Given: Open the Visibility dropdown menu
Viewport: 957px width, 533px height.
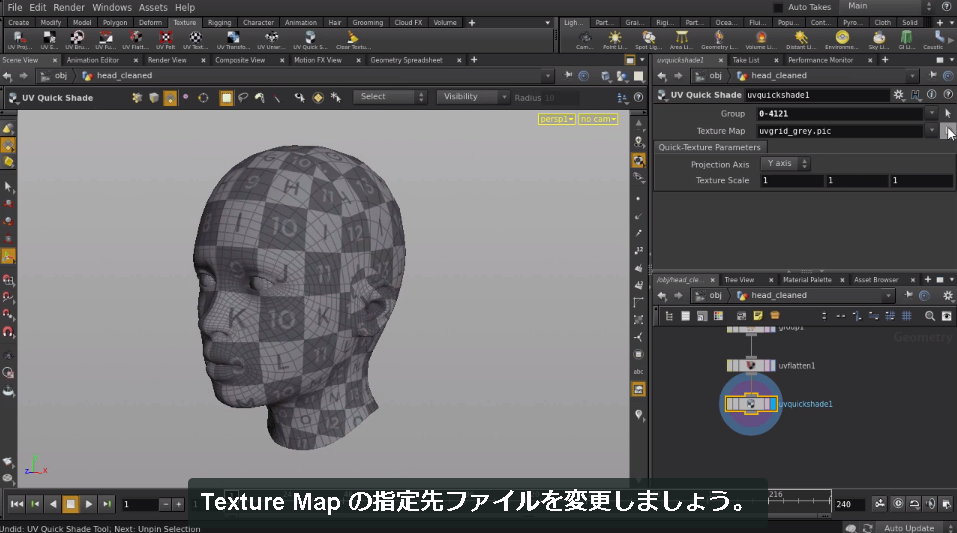Looking at the screenshot, I should pyautogui.click(x=472, y=97).
